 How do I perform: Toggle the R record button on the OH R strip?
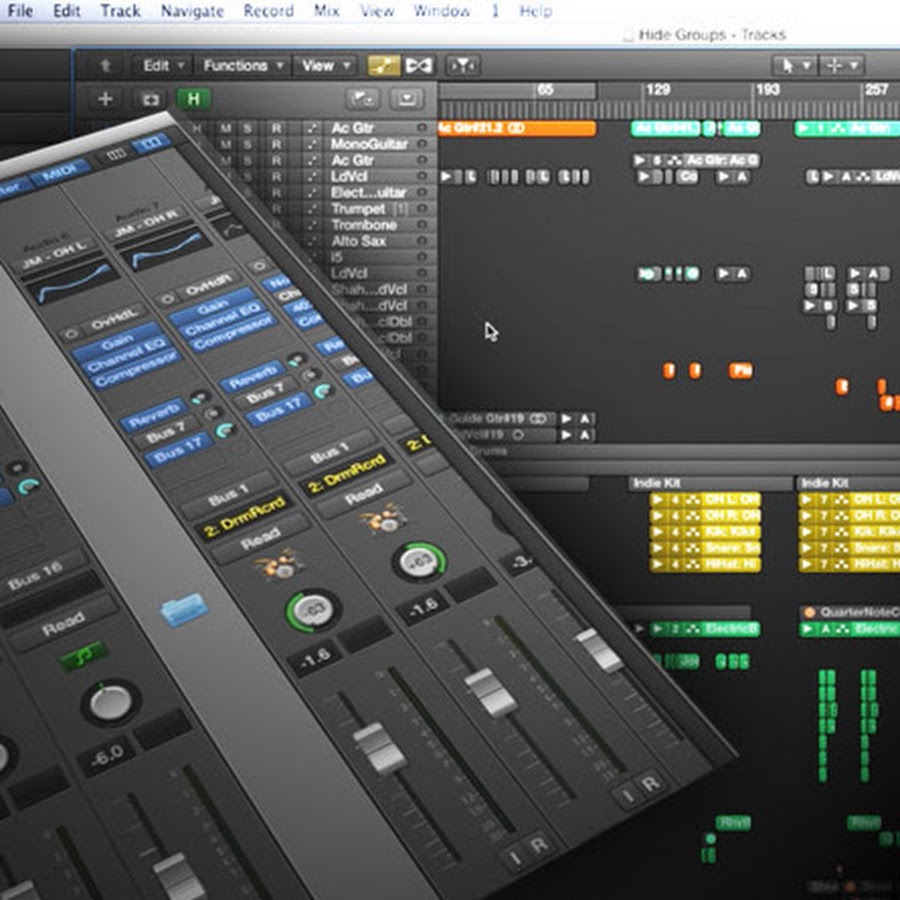pos(650,784)
